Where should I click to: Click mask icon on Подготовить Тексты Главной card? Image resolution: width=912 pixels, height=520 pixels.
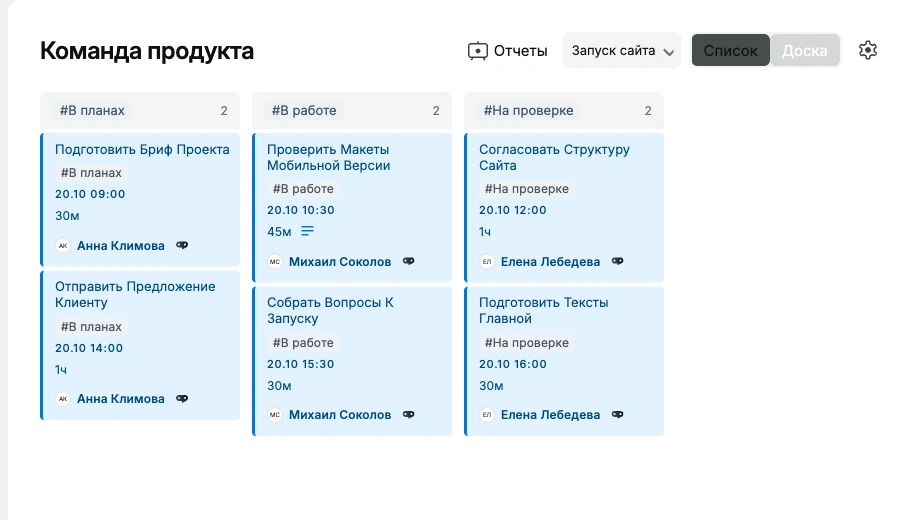pos(617,415)
